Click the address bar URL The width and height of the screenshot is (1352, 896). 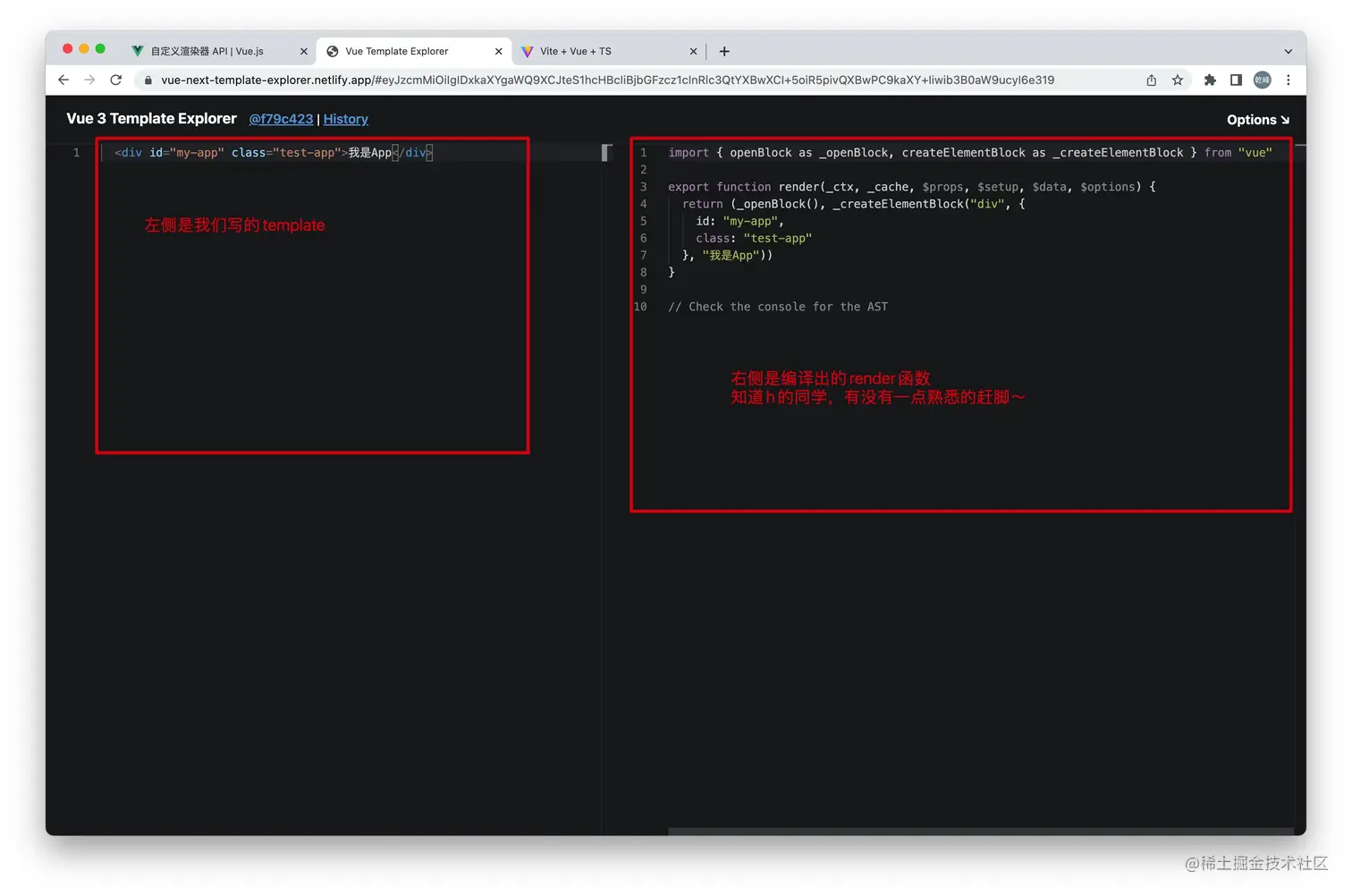tap(607, 80)
